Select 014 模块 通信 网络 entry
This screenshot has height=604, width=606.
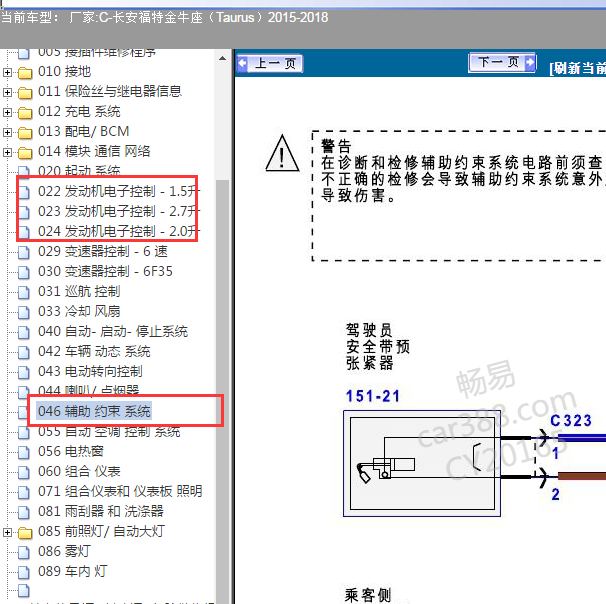point(94,151)
